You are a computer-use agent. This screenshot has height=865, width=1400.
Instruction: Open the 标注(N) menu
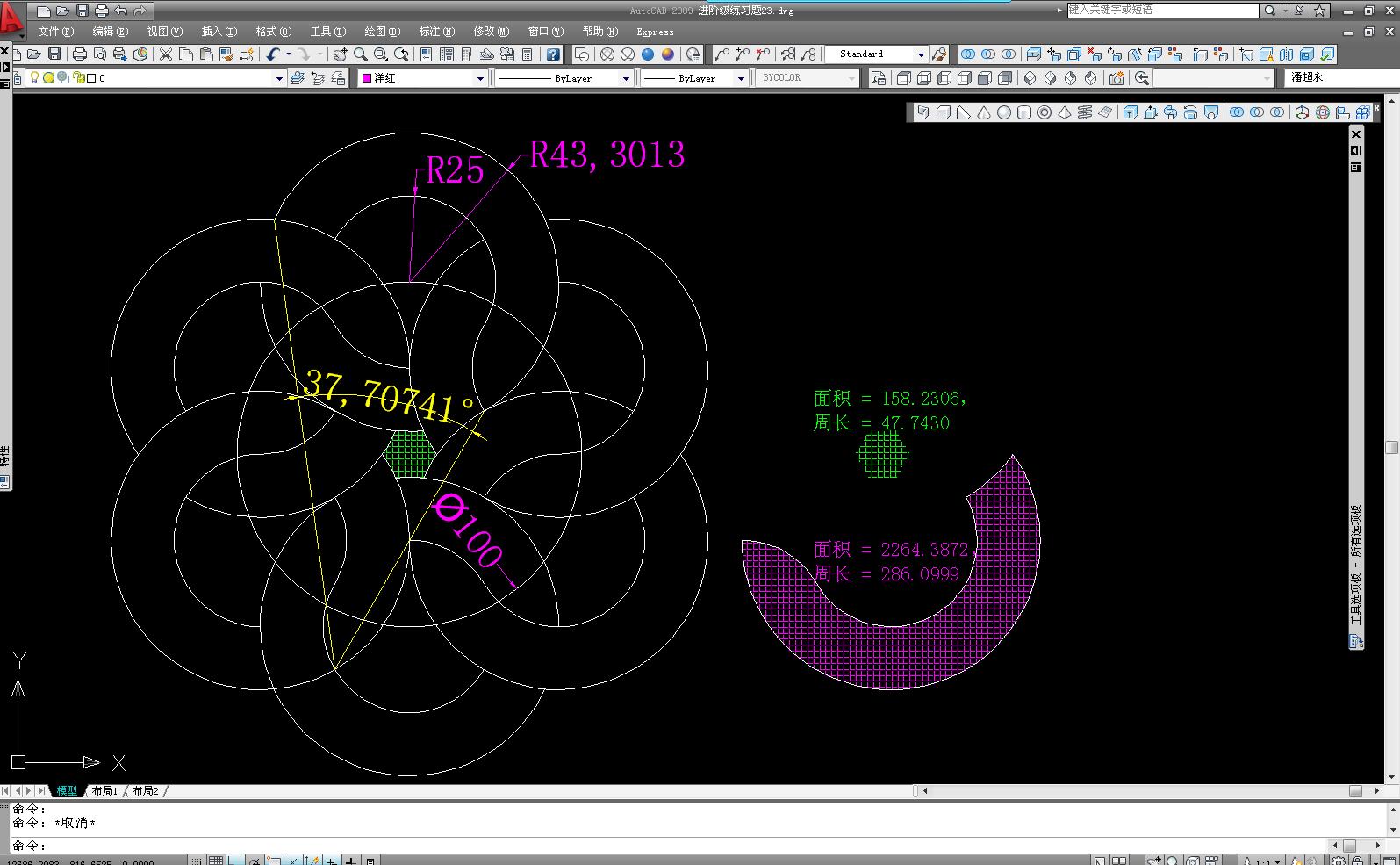[x=436, y=32]
